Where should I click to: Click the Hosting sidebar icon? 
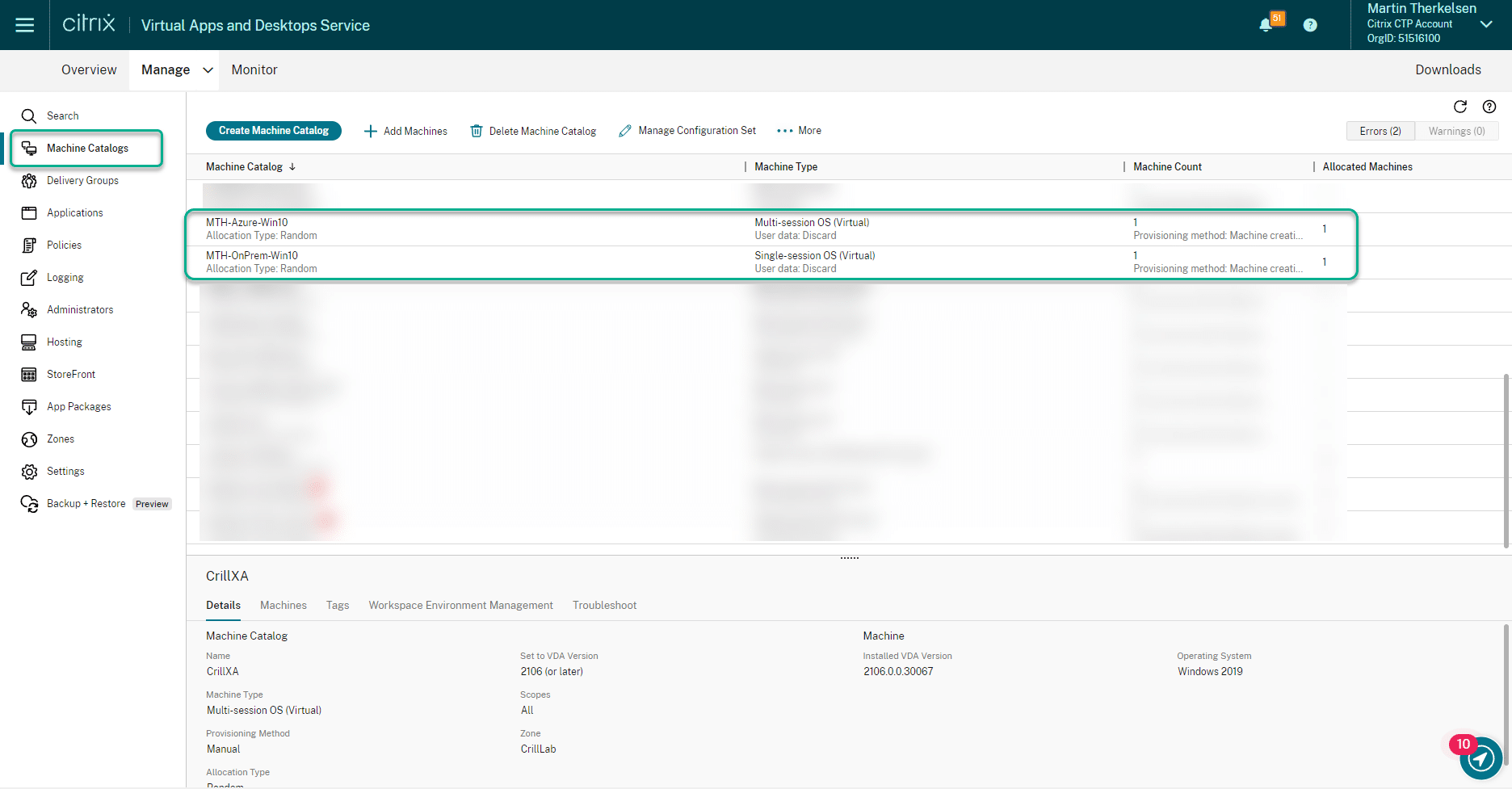tap(29, 342)
